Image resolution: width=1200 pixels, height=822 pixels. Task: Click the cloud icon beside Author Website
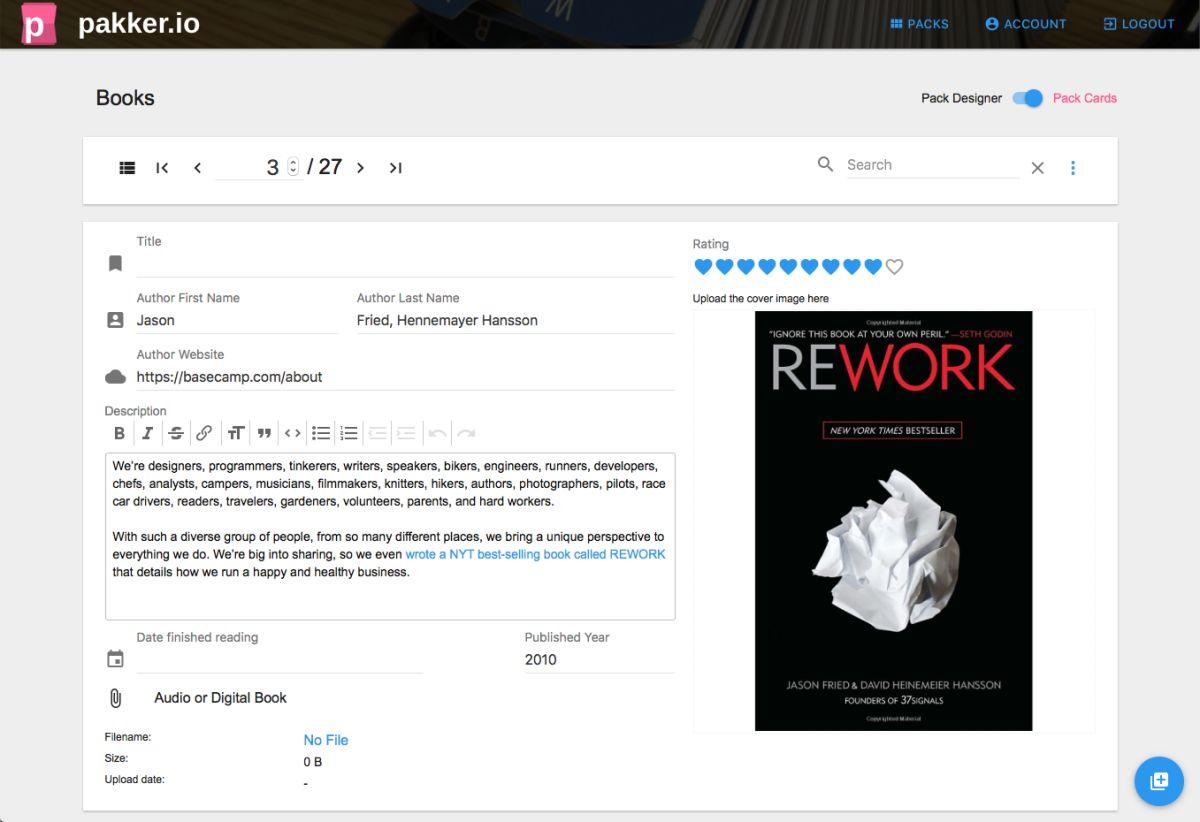coord(115,377)
